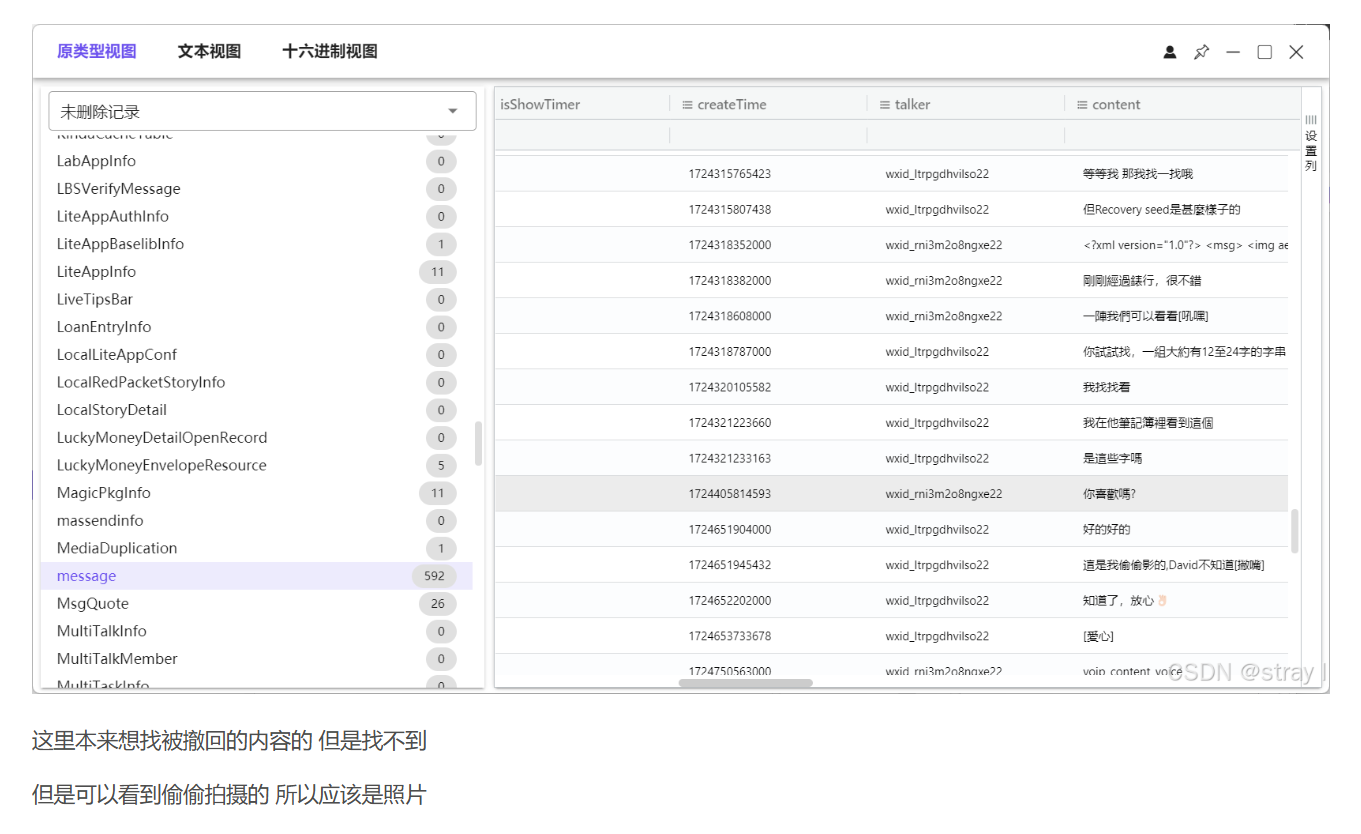Pin the window using the pin icon

pyautogui.click(x=1201, y=51)
